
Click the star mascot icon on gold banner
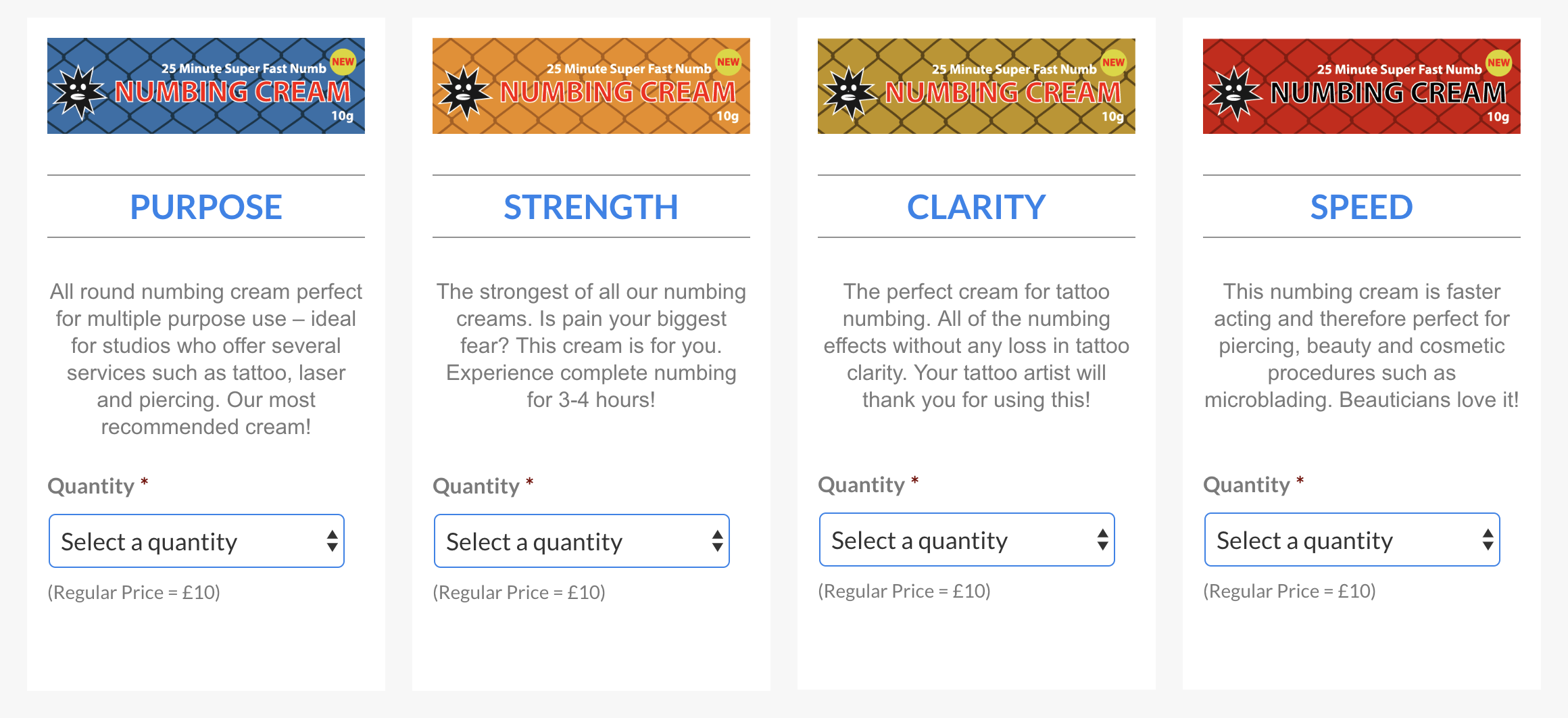(850, 93)
